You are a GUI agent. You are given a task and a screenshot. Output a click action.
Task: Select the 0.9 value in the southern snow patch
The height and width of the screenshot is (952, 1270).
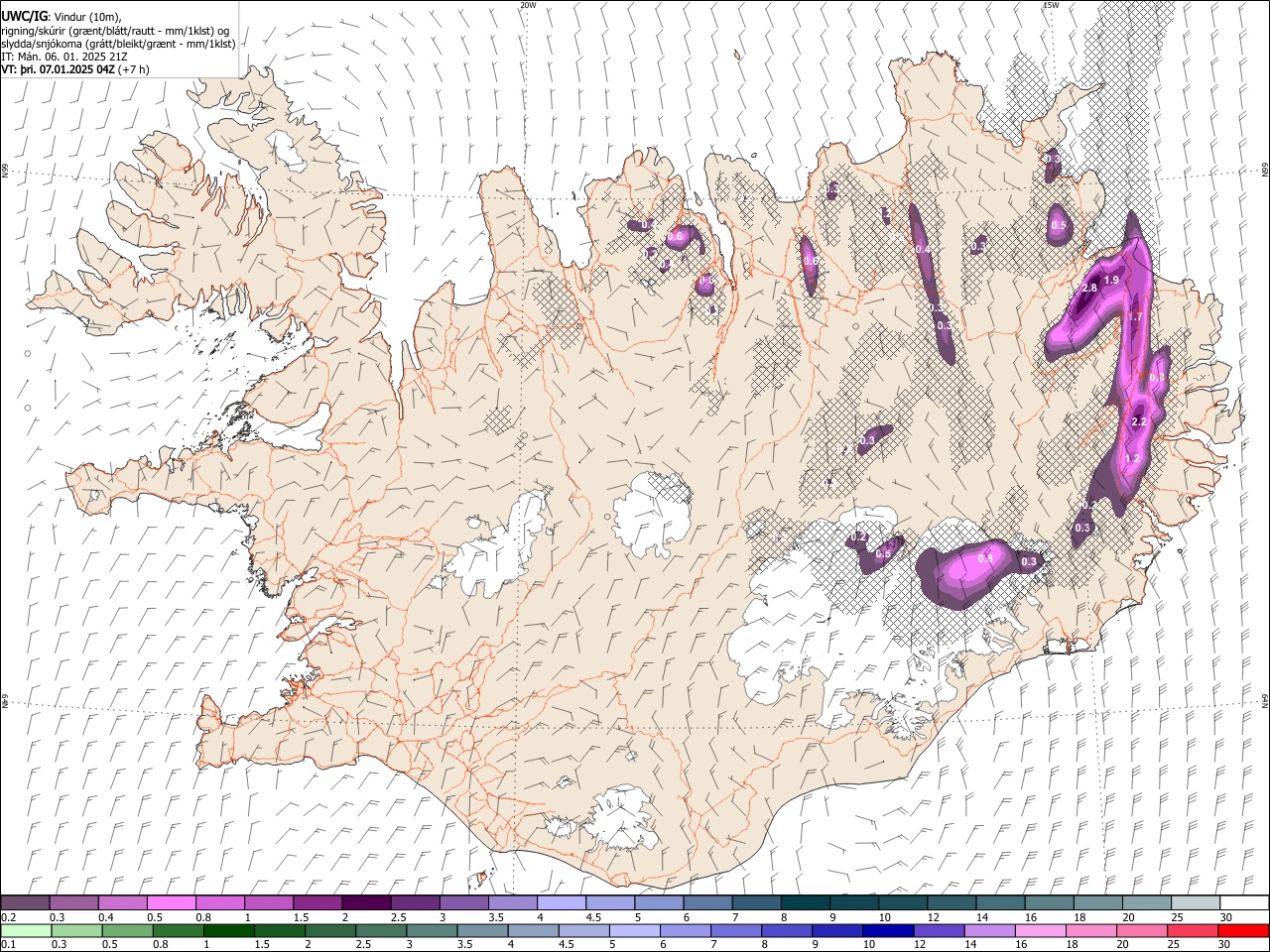985,558
